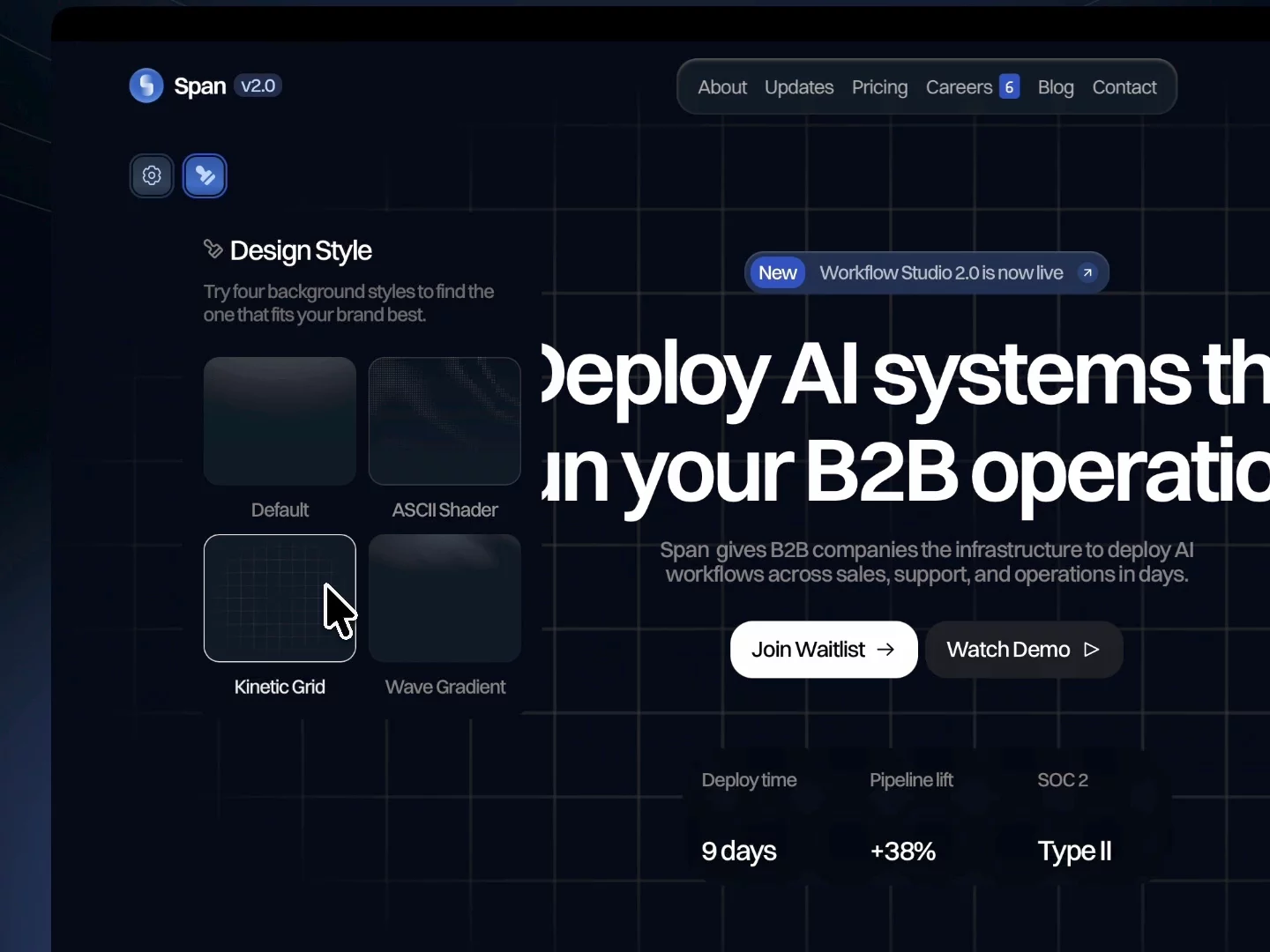The image size is (1270, 952).
Task: Select the Kinetic Grid style thumbnail
Action: point(280,599)
